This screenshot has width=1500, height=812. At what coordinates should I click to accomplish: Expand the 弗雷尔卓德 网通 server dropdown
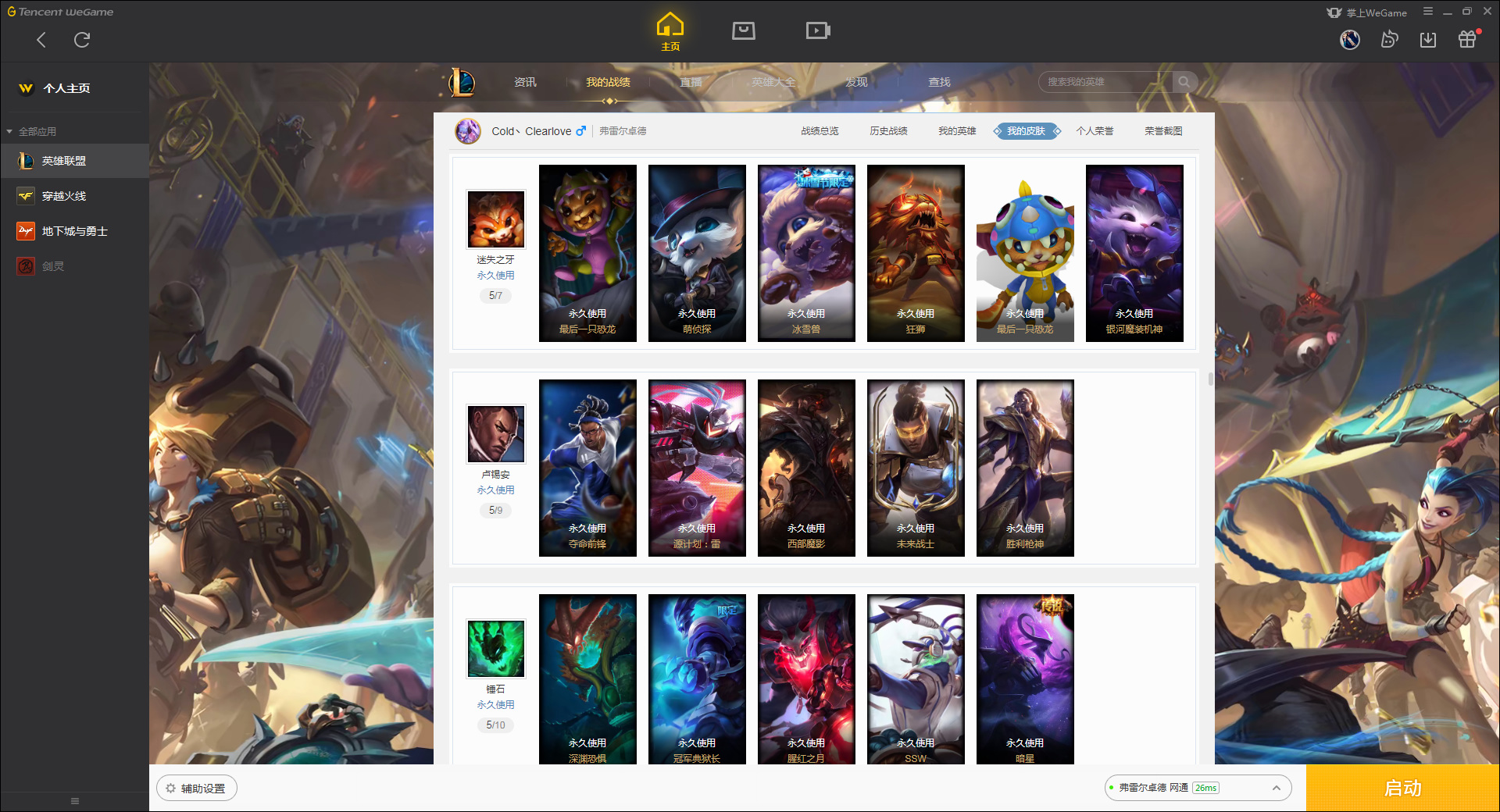pyautogui.click(x=1198, y=788)
